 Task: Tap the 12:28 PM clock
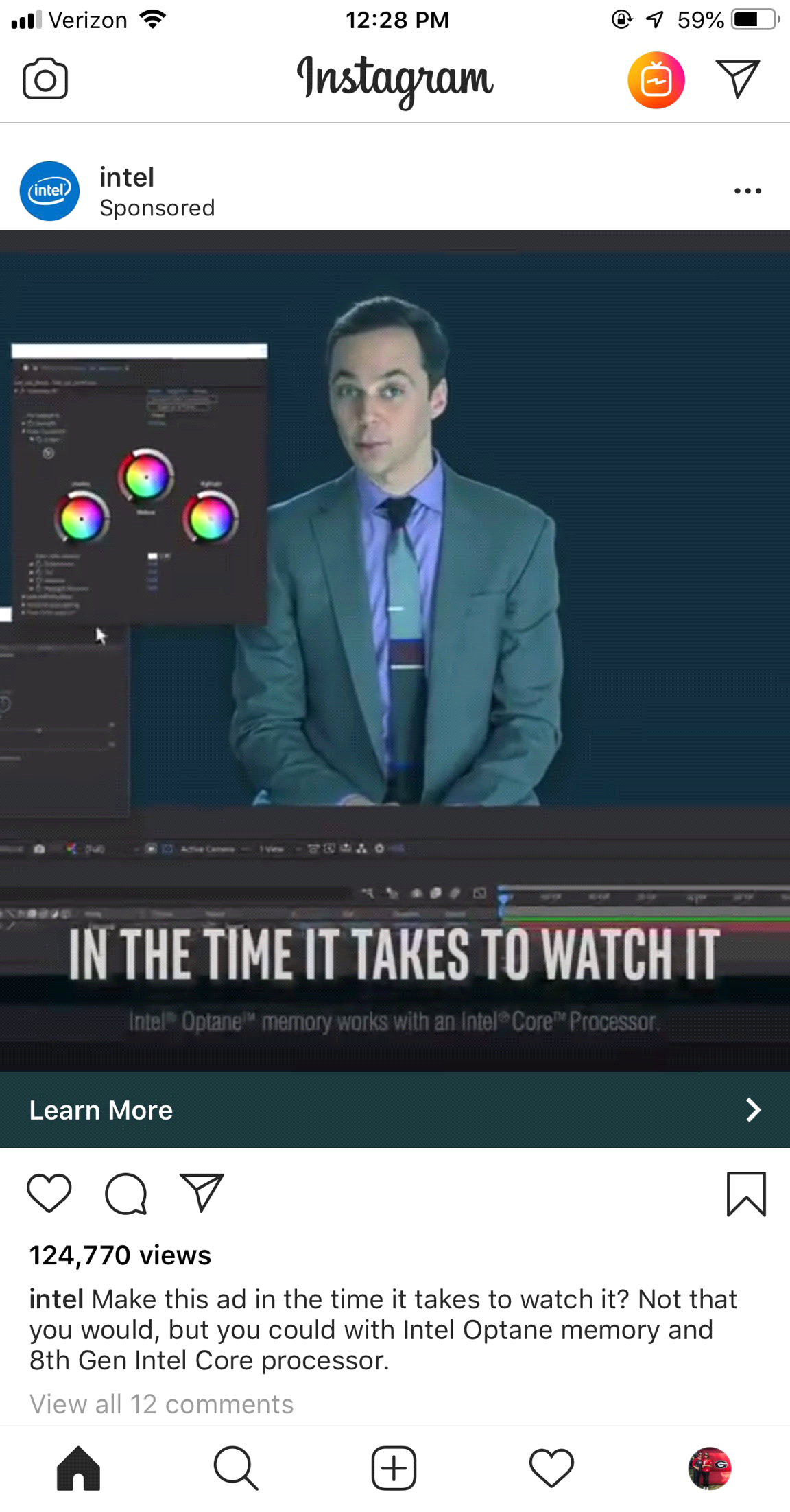click(397, 20)
